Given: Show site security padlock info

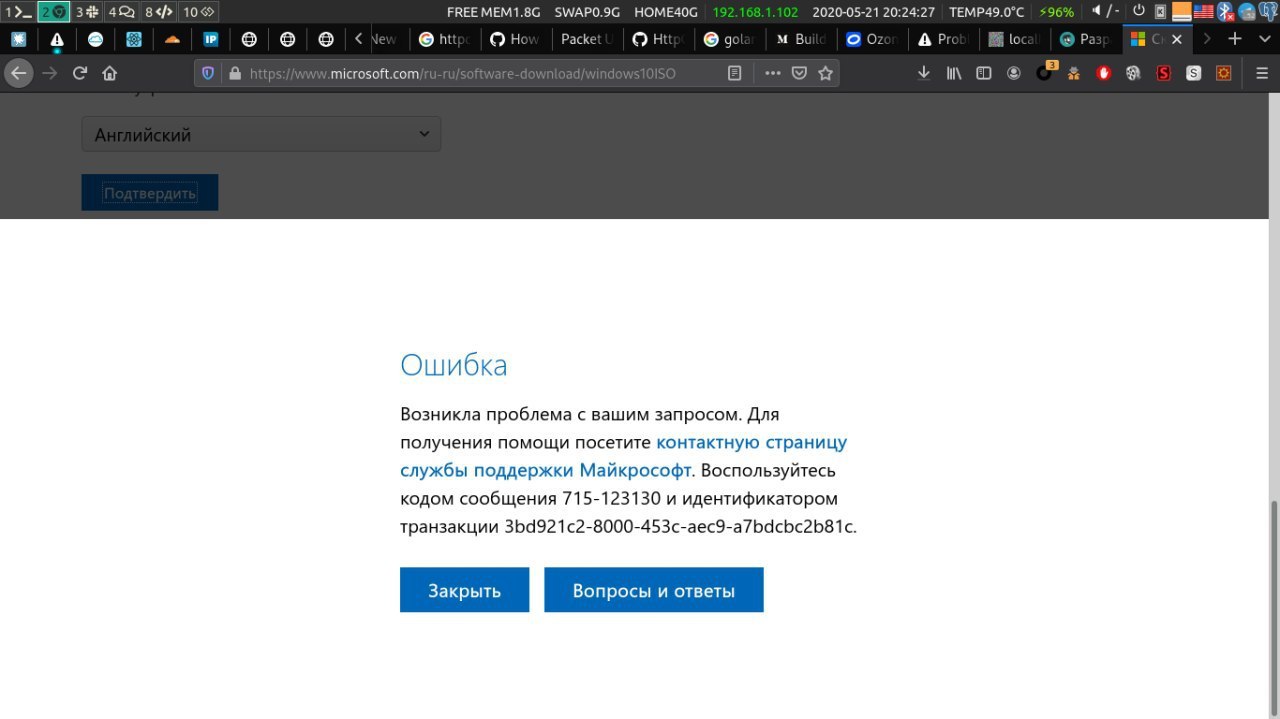Looking at the screenshot, I should tap(235, 73).
